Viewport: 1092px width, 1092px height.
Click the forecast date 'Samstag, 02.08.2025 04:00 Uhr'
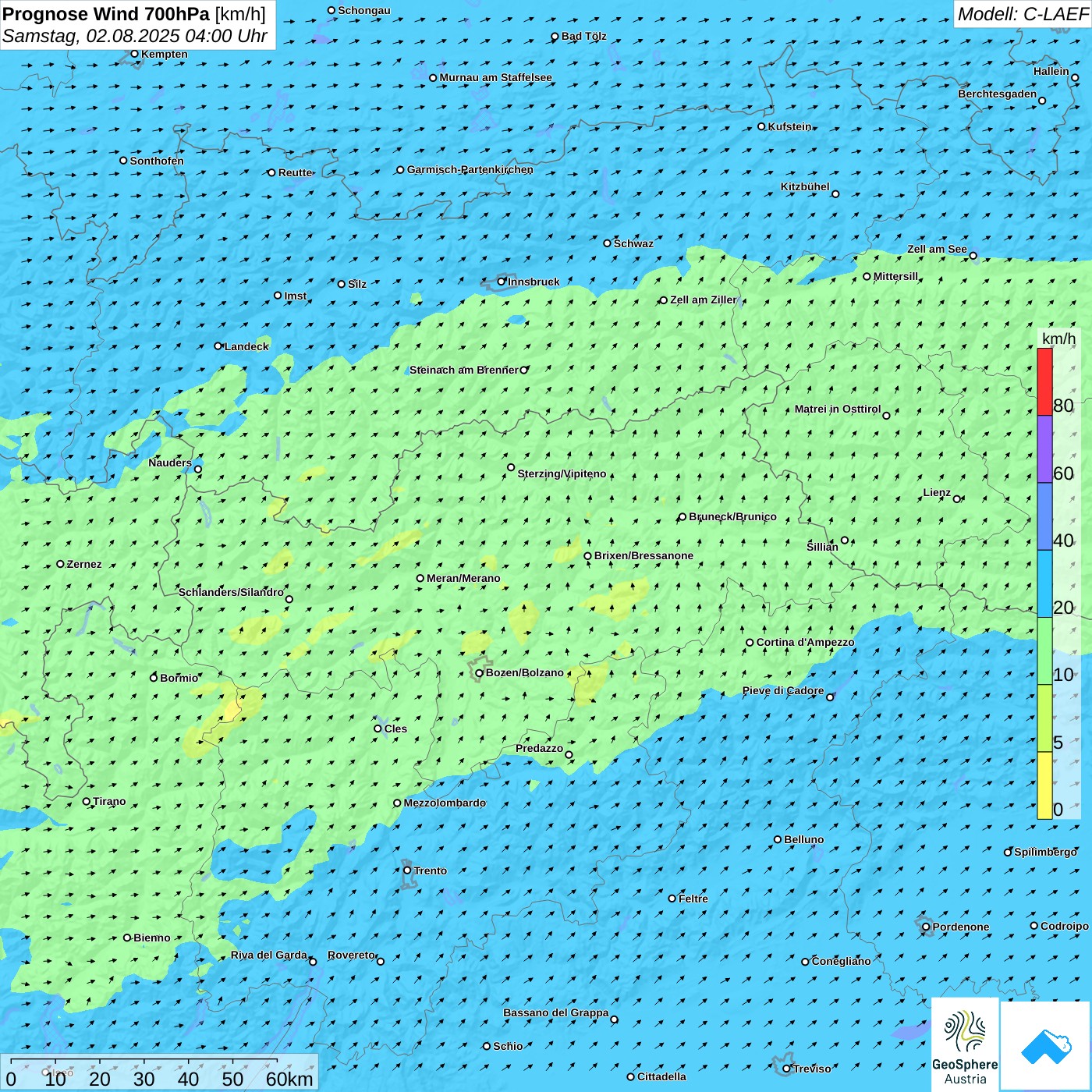click(x=135, y=36)
